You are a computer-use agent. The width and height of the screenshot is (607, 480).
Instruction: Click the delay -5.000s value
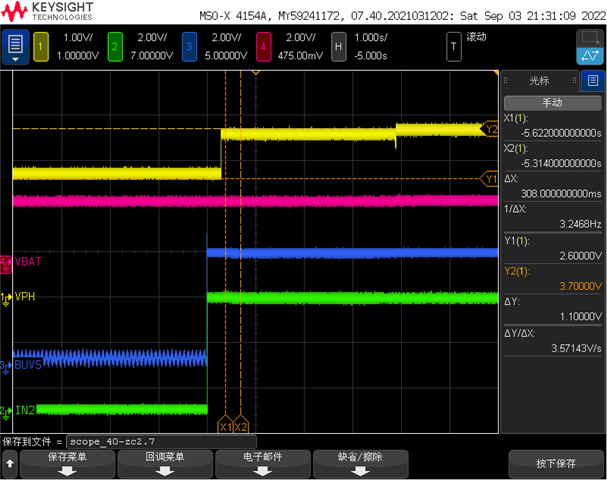coord(371,56)
